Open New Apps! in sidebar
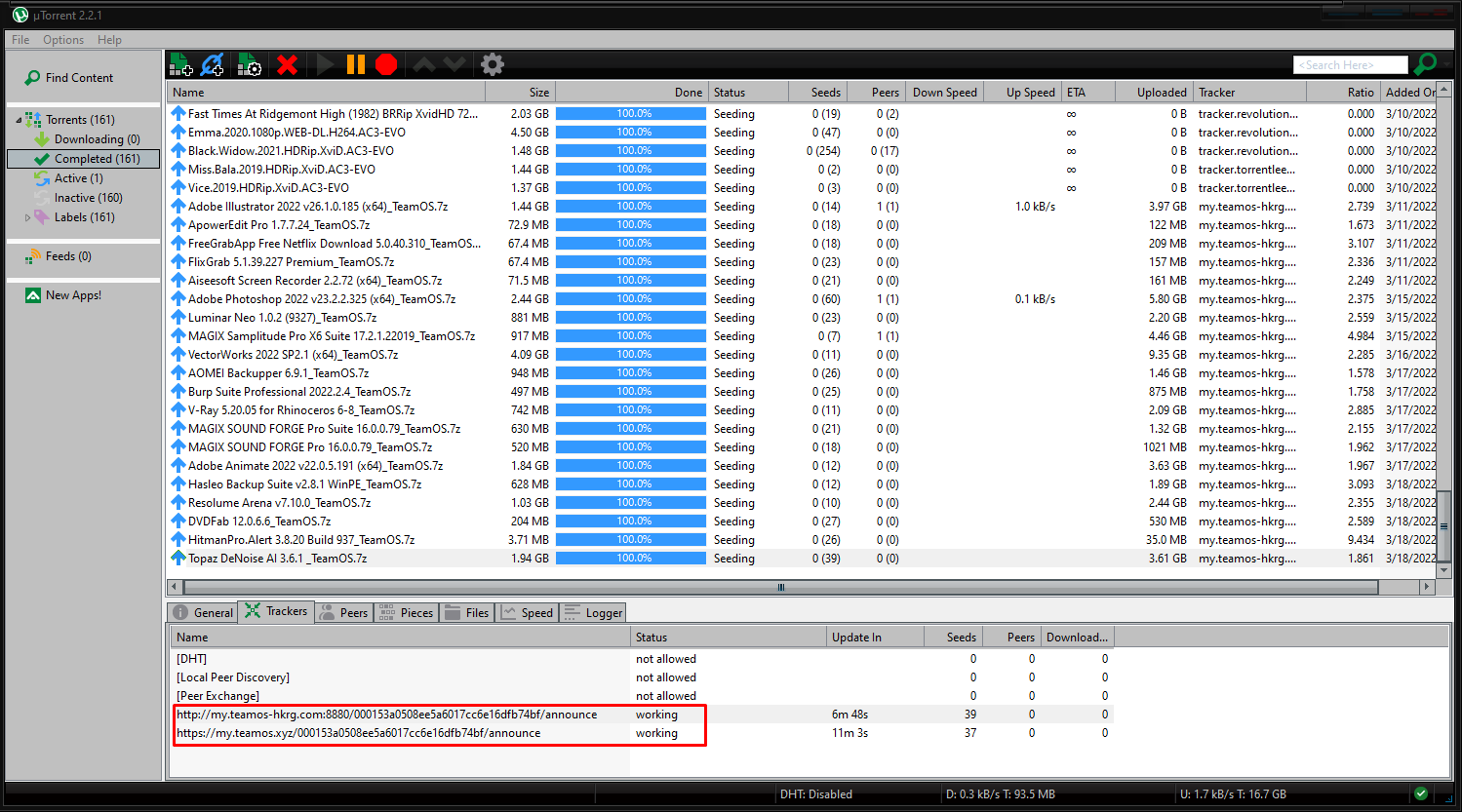Image resolution: width=1462 pixels, height=812 pixels. tap(73, 295)
